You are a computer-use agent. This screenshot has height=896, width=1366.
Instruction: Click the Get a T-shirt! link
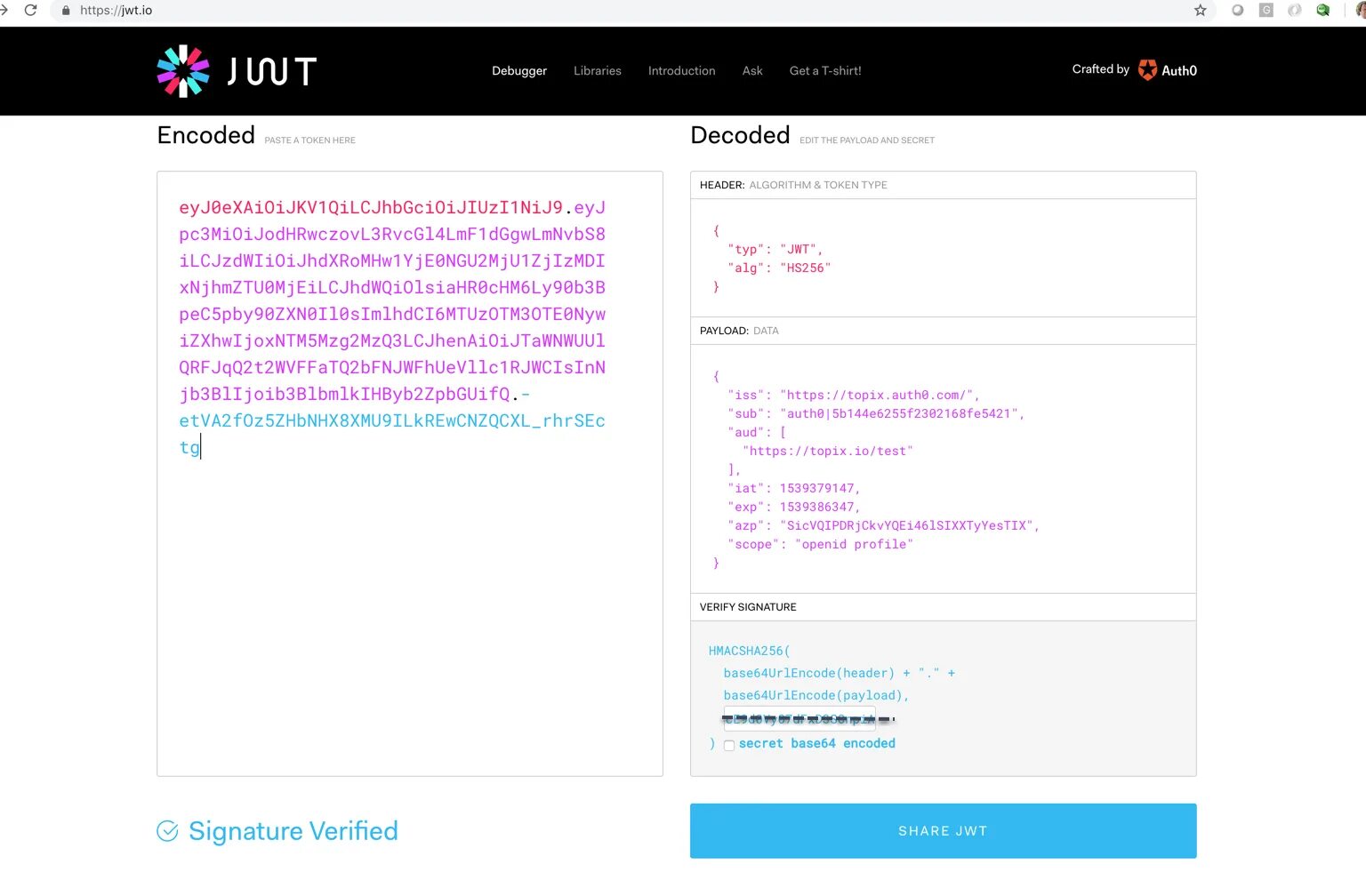coord(825,71)
